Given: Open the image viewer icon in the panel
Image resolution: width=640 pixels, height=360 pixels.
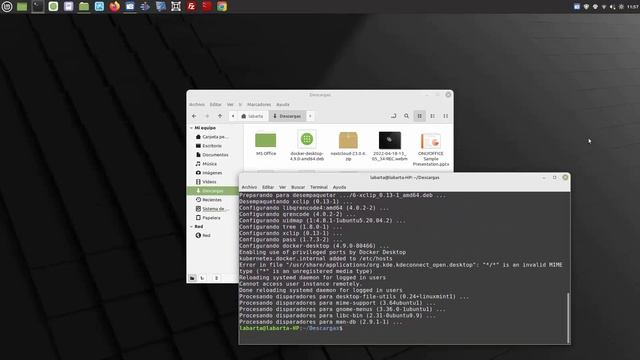Looking at the screenshot, I should tap(99, 6).
